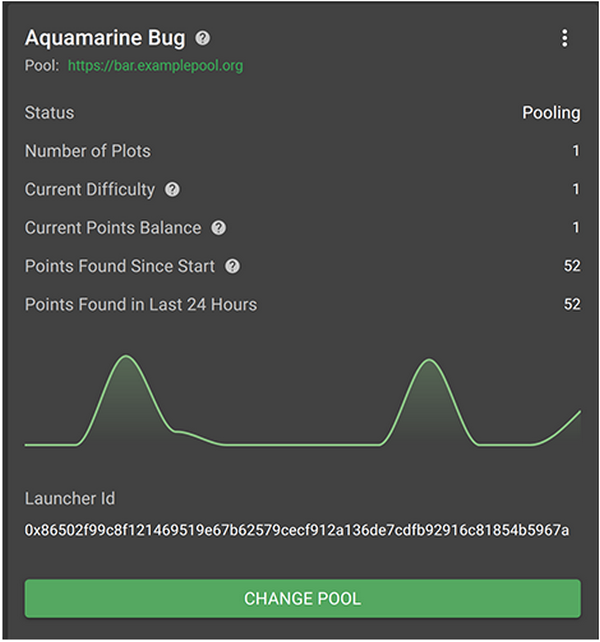Screen dimensions: 600x642
Task: Click the Launcher Id heading
Action: [x=70, y=498]
